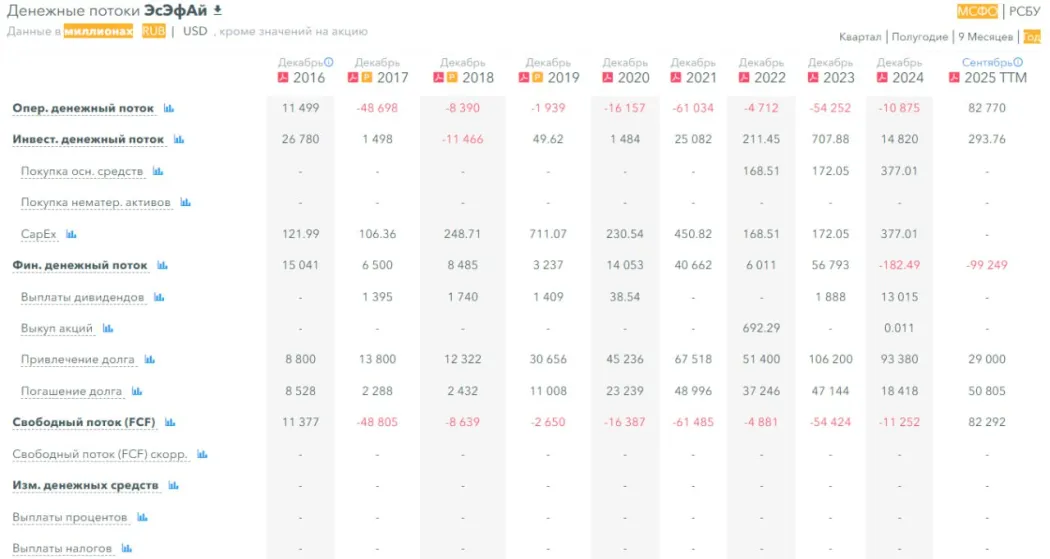This screenshot has height=559, width=1050.
Task: Switch reporting standard to РСБУ
Action: [1024, 12]
